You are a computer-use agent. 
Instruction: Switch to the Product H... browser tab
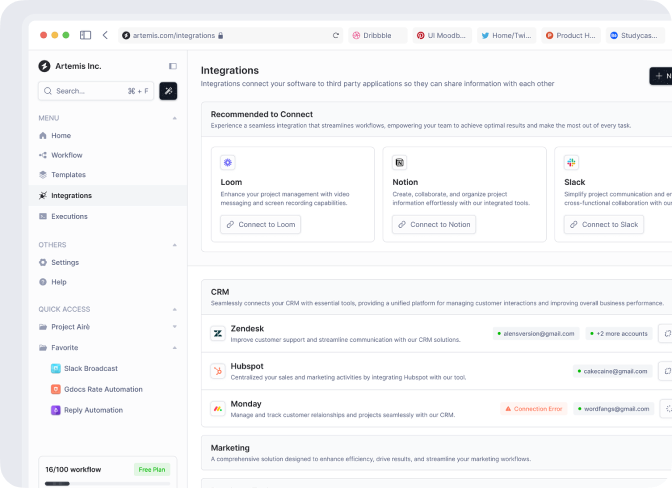[571, 35]
